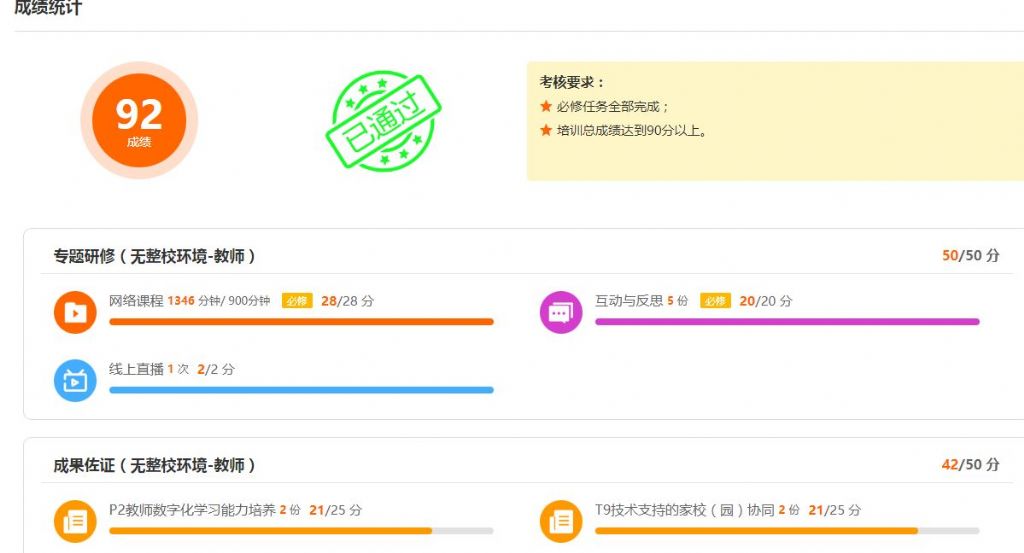Open the 成果佐证（无整校环境-教师）section header
This screenshot has height=553, width=1024.
(x=154, y=465)
